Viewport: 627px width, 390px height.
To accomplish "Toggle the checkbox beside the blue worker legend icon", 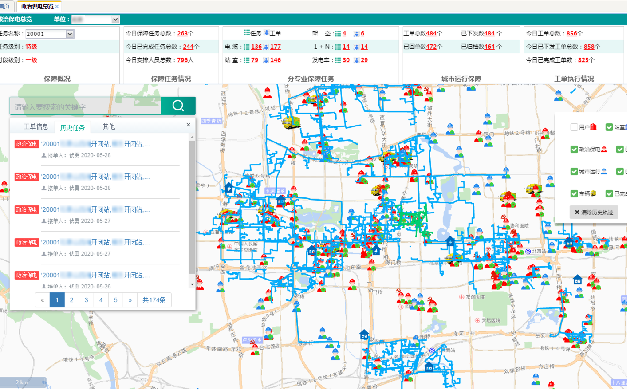I will [x=574, y=171].
